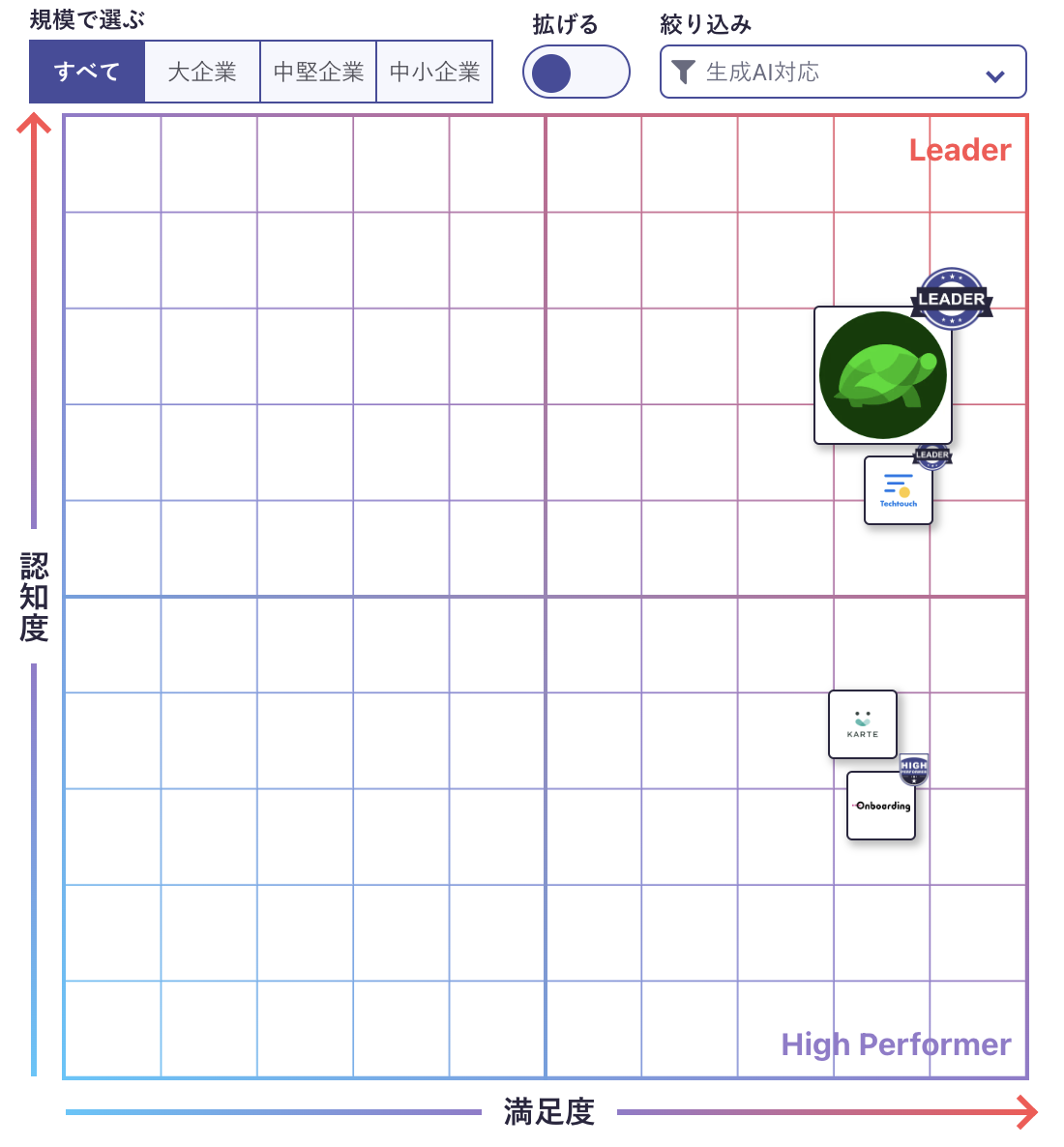Click the 認知度 axis label

(34, 597)
